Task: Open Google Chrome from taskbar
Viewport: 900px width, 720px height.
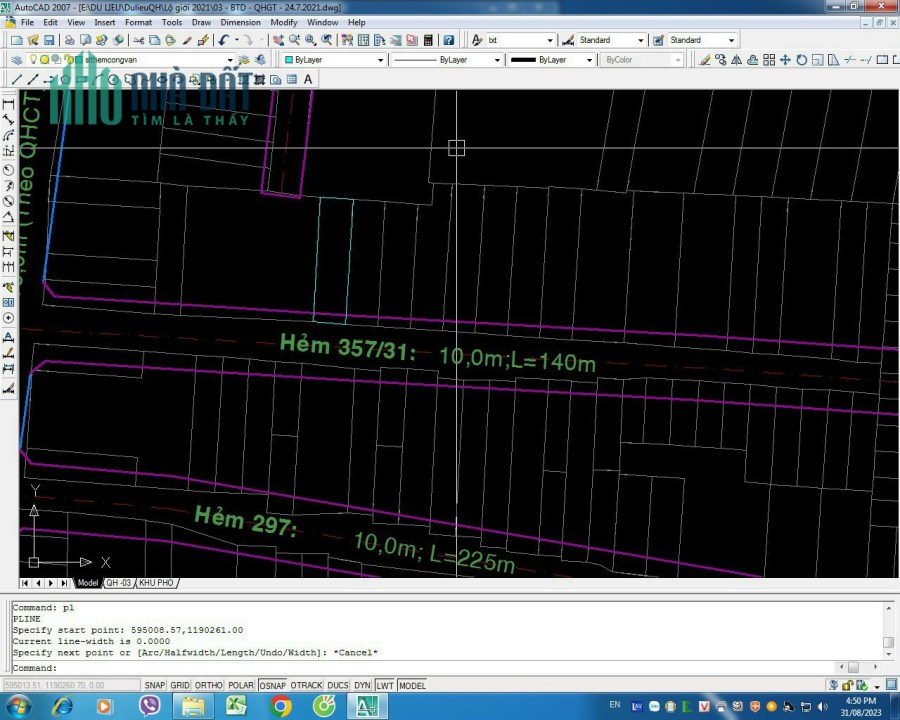Action: pos(281,706)
